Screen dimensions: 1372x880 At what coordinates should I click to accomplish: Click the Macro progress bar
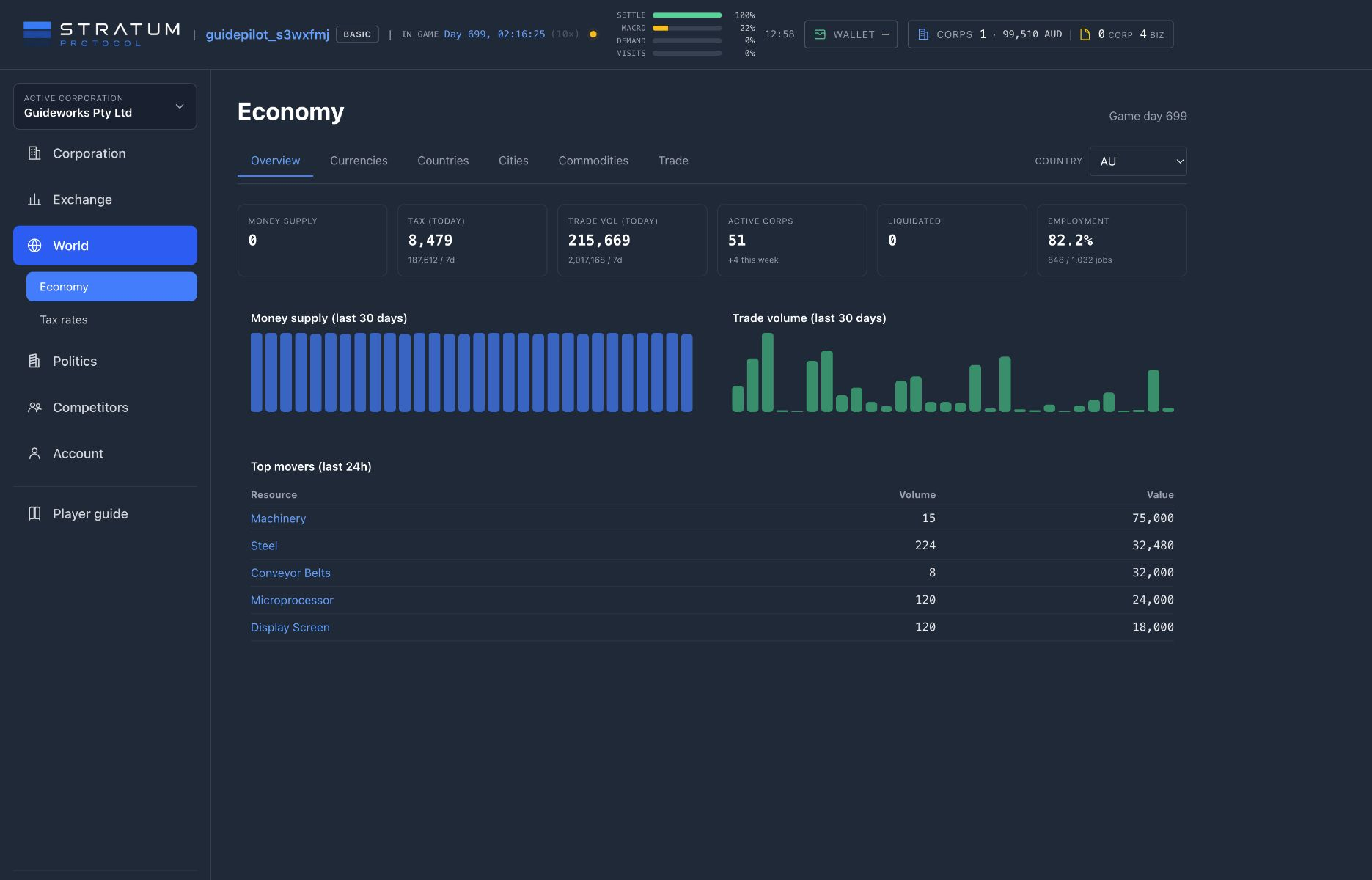coord(687,28)
